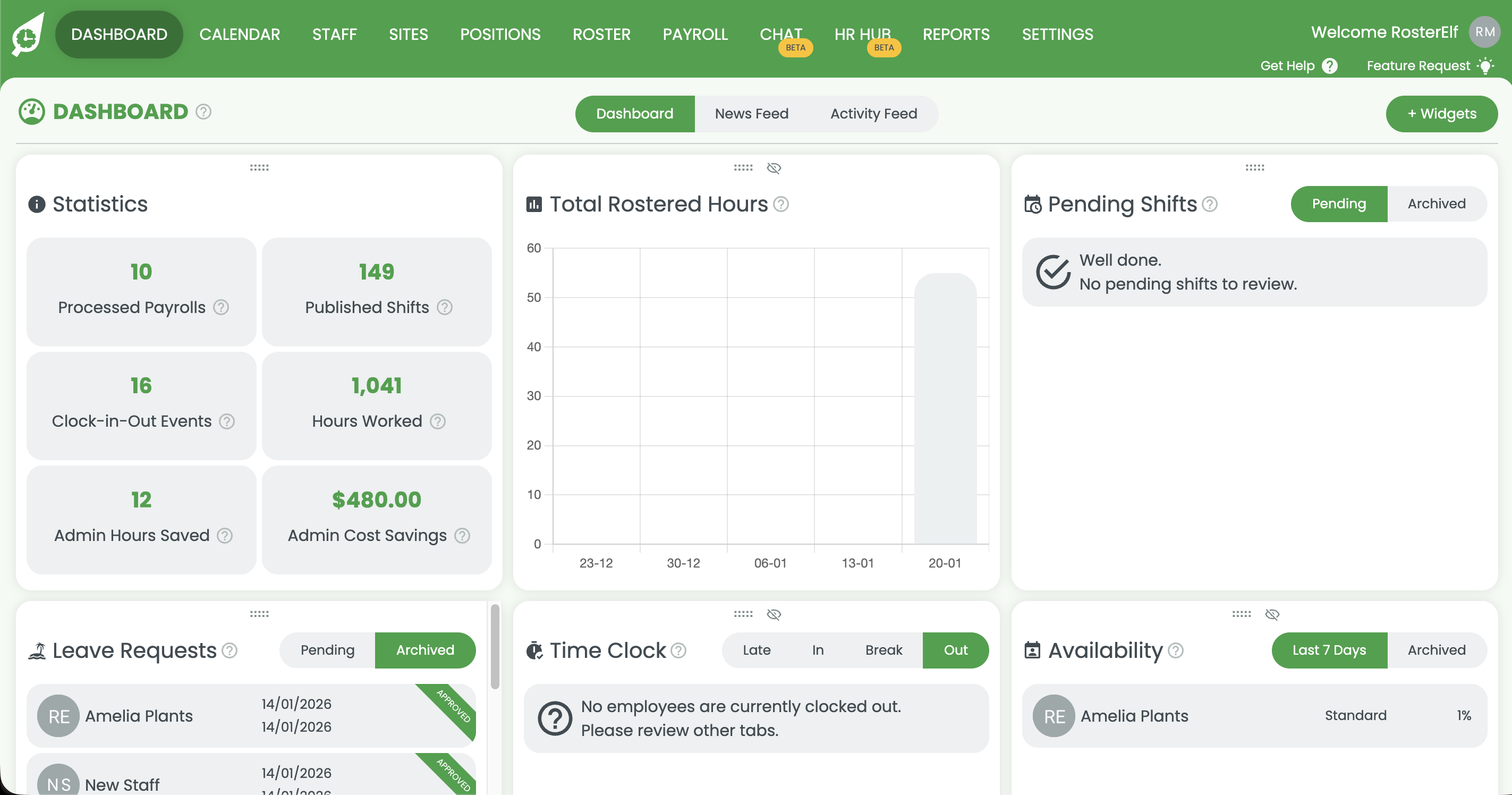
Task: Open Amelia Plants approved leave request
Action: [251, 716]
